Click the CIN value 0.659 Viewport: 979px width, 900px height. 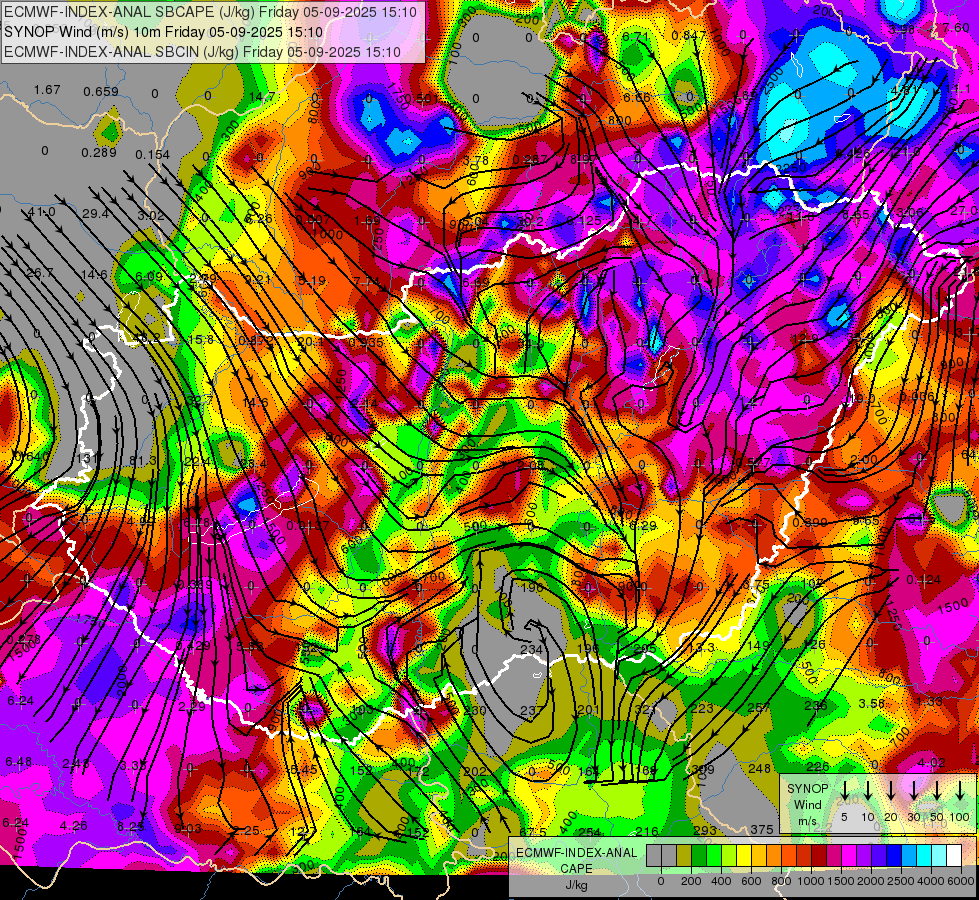101,91
